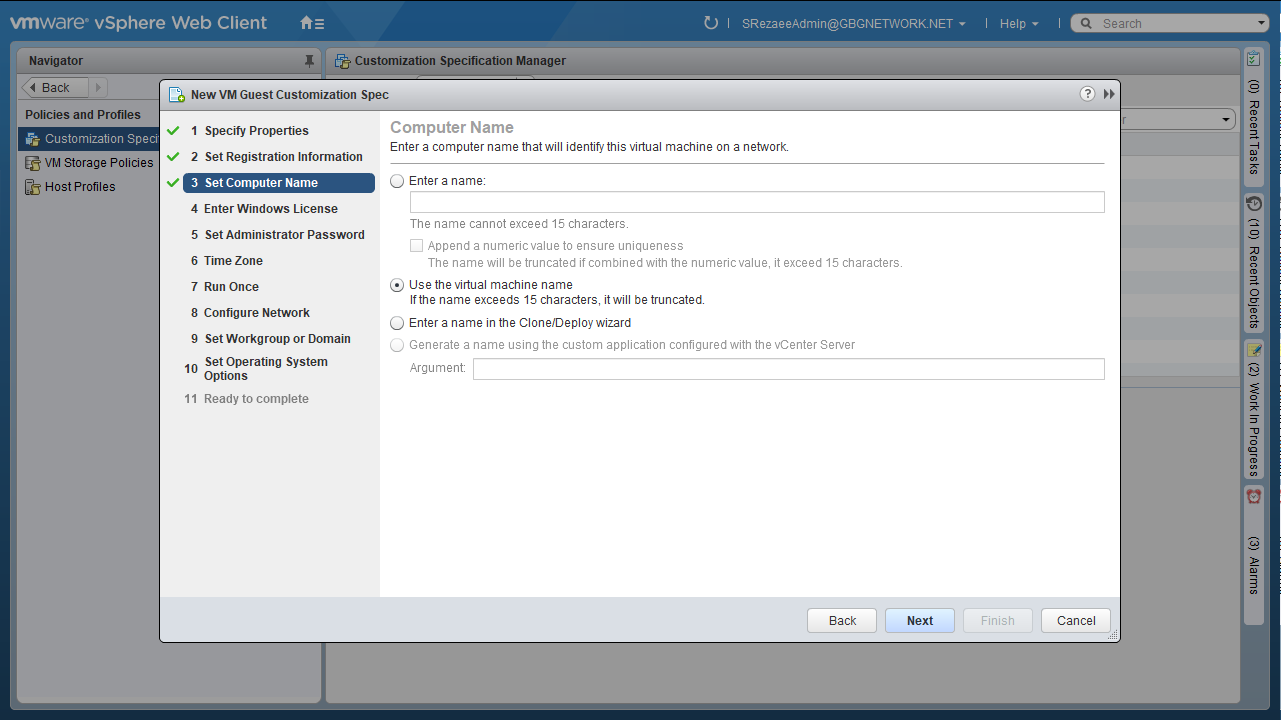Click the double-arrow minimize icon in dialog header
Viewport: 1281px width, 720px height.
1109,94
